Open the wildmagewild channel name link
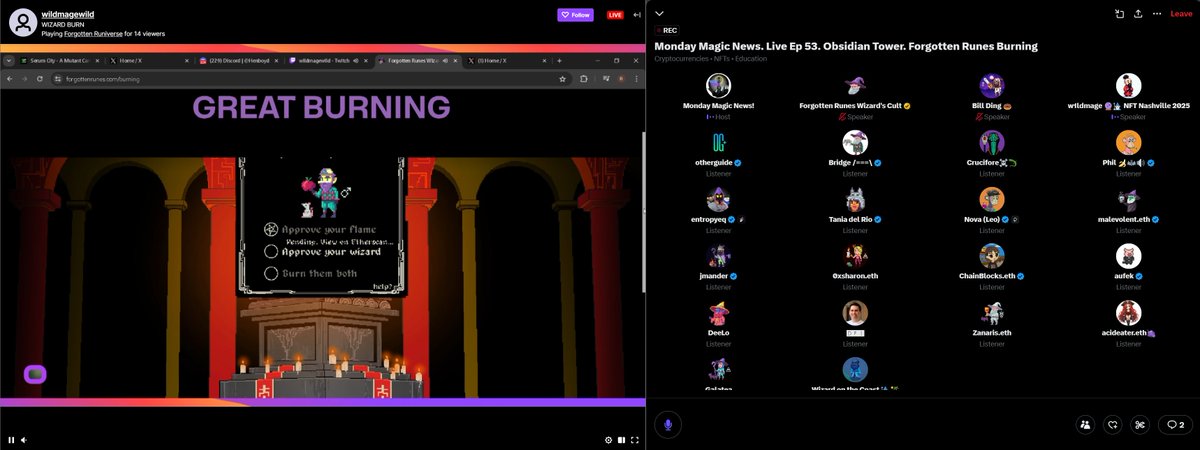 coord(69,14)
